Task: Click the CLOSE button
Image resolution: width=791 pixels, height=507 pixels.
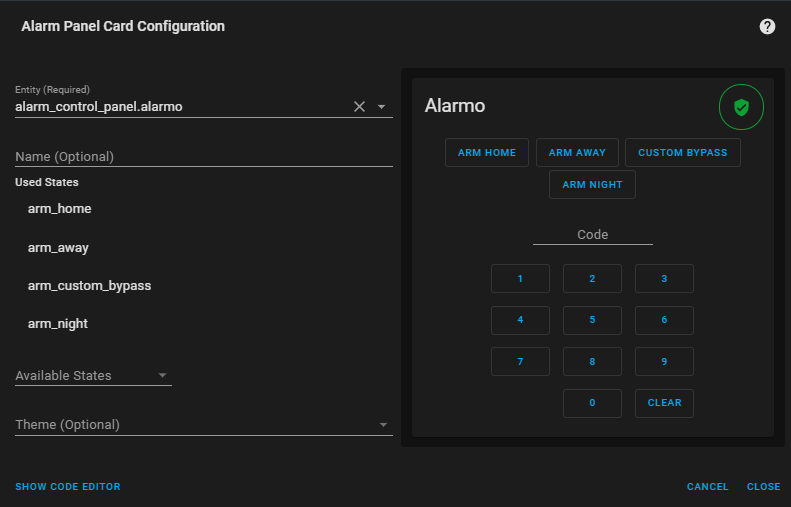Action: (x=763, y=487)
